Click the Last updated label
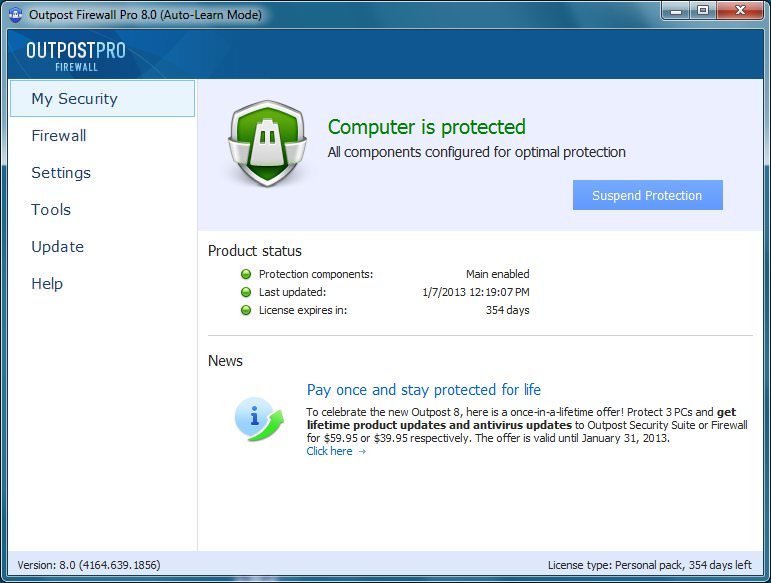The height and width of the screenshot is (583, 771). (292, 292)
